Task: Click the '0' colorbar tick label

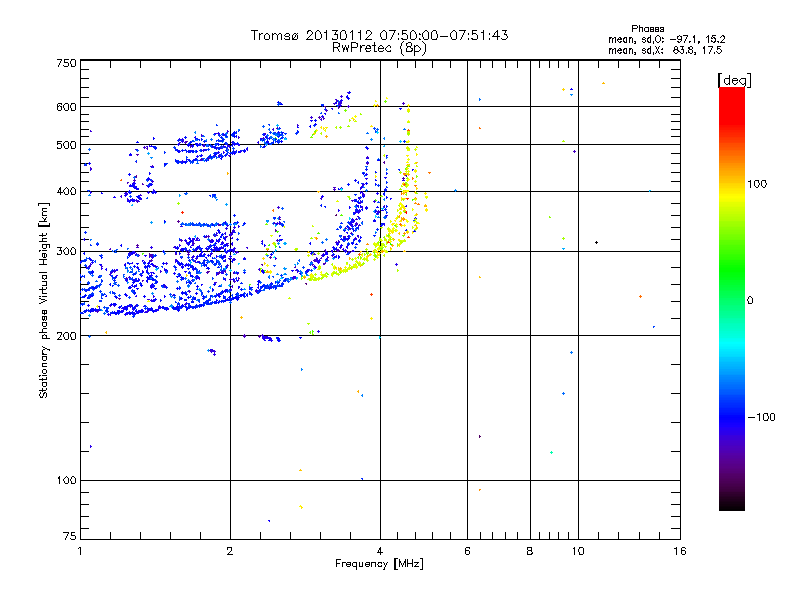Action: (x=749, y=301)
